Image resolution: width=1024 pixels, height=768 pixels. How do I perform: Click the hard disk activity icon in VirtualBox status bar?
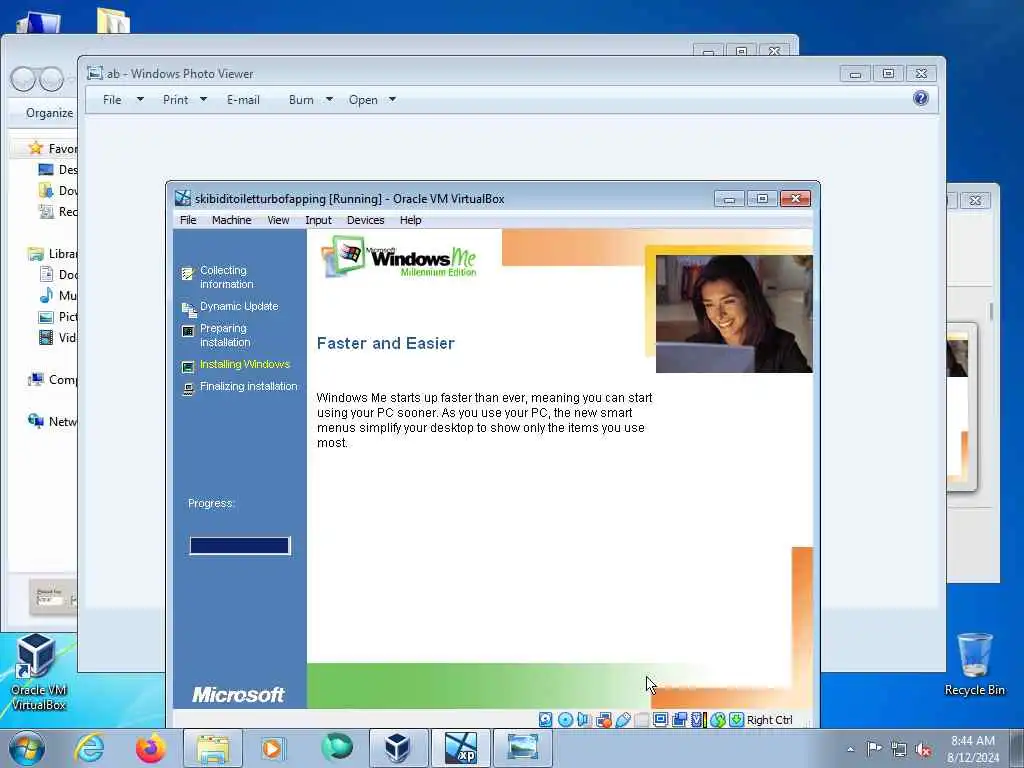(545, 720)
